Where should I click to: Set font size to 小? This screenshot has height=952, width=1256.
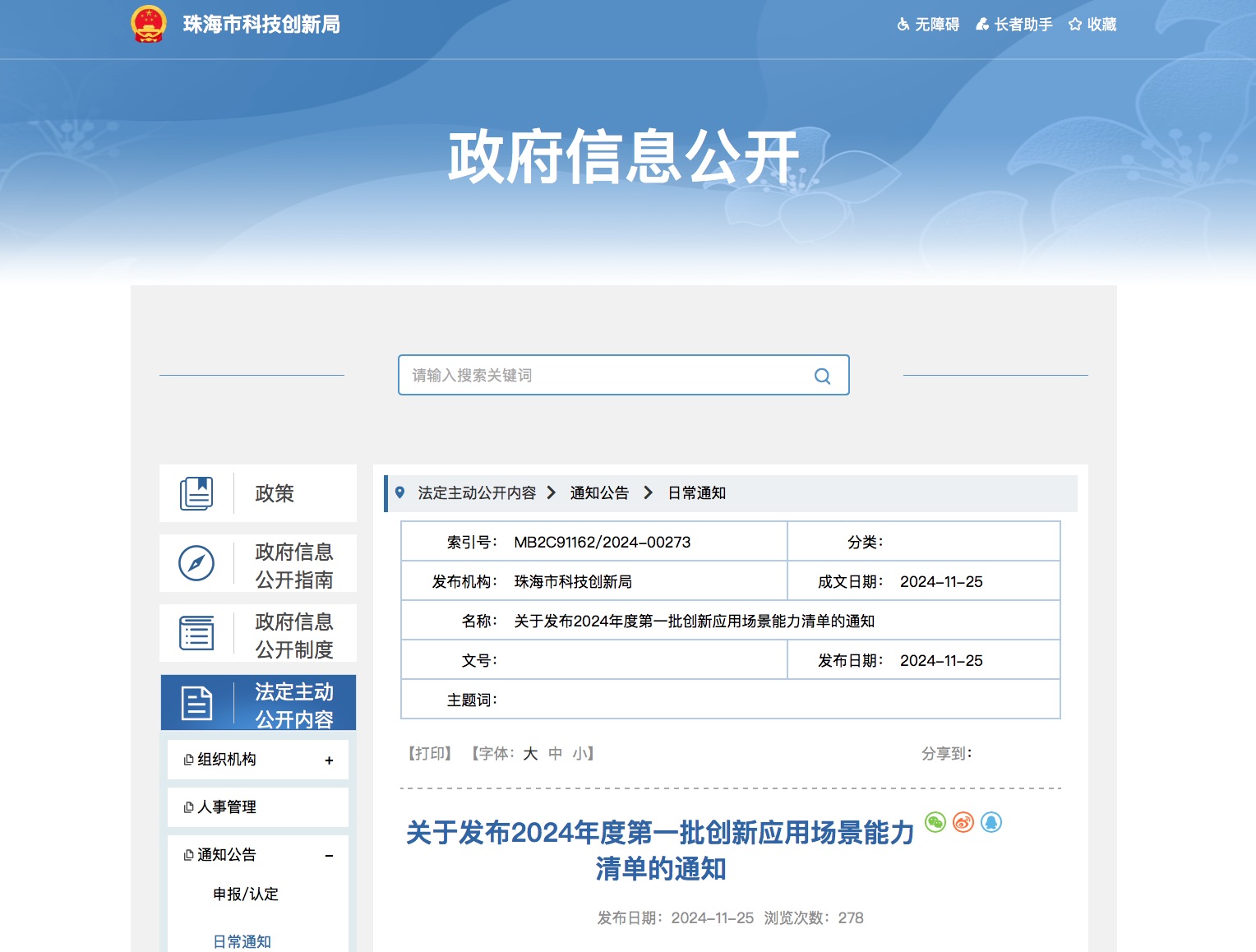580,754
